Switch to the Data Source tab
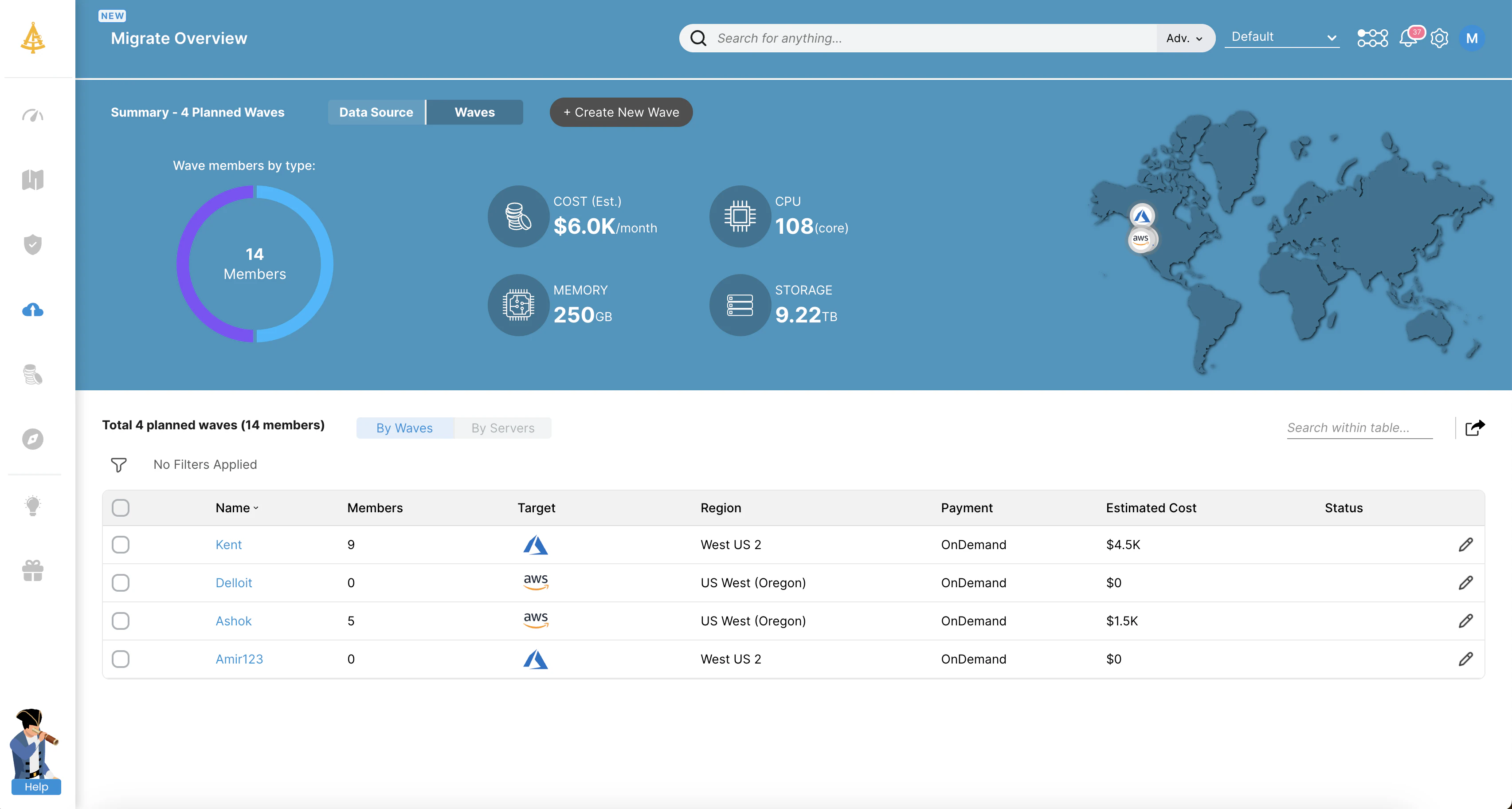This screenshot has height=809, width=1512. [x=376, y=112]
